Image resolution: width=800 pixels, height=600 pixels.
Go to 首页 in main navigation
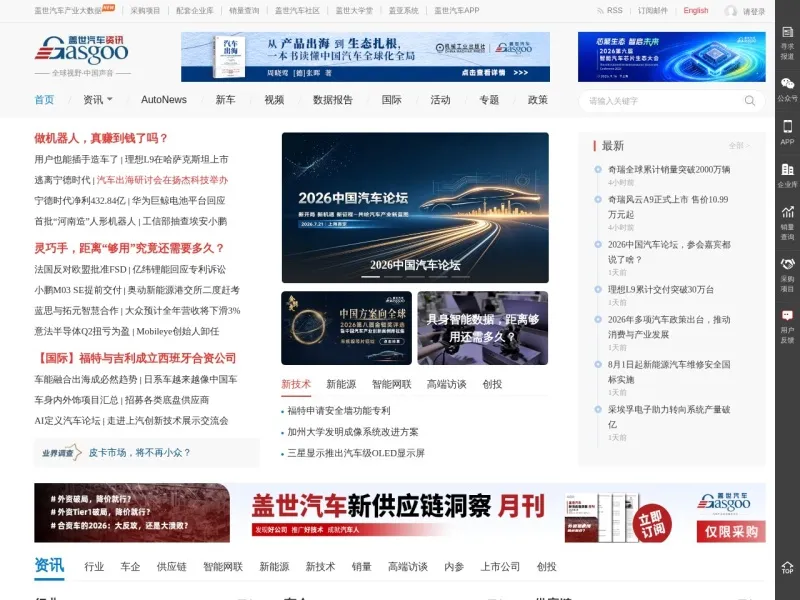click(x=44, y=99)
